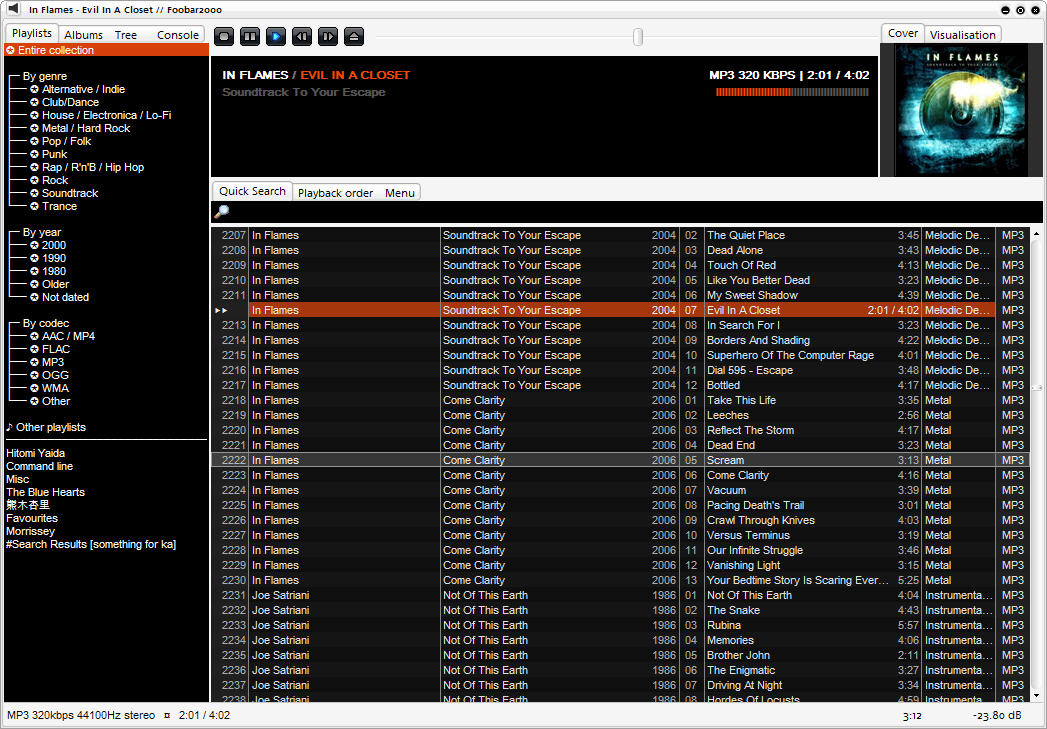Viewport: 1047px width, 729px height.
Task: Open the Playback order tab
Action: [335, 193]
